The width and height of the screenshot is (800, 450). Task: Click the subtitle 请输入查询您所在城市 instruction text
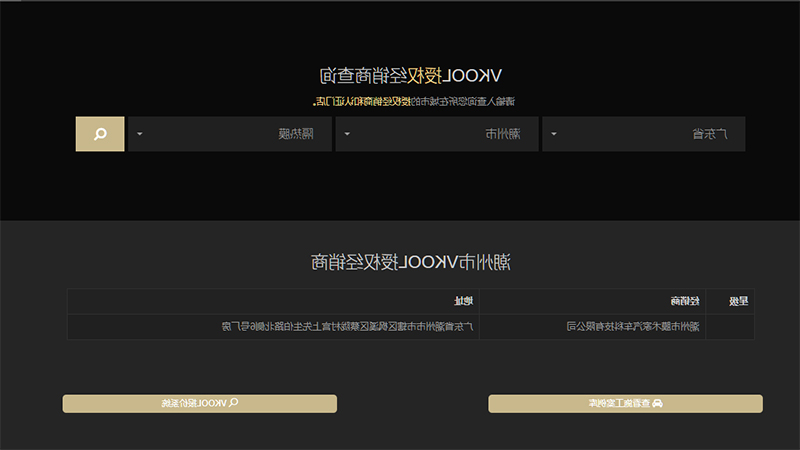[x=414, y=102]
